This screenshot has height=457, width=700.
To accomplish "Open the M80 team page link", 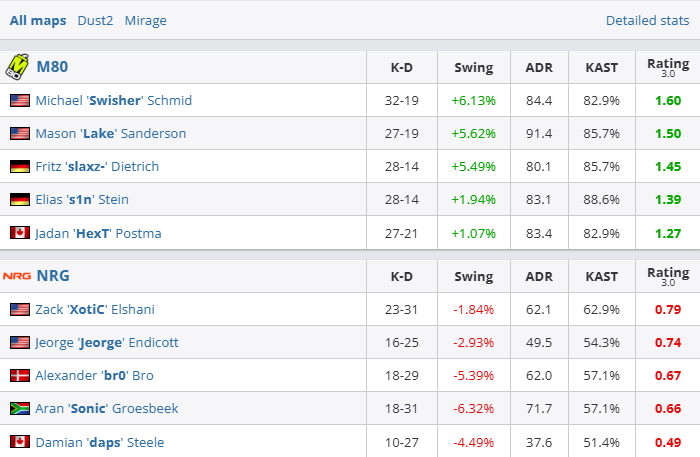I will point(52,67).
